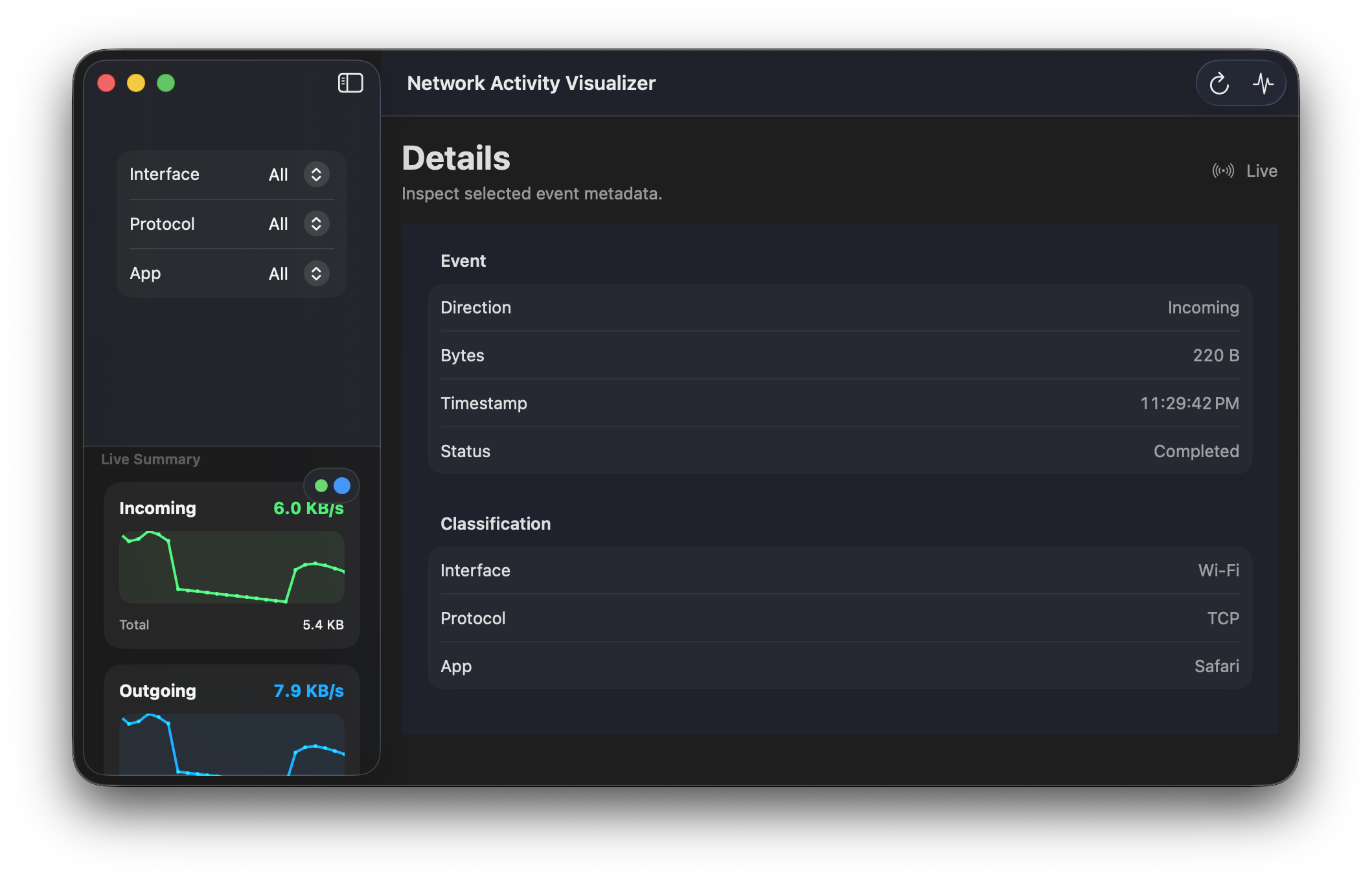The height and width of the screenshot is (882, 1372).
Task: Click the TCP protocol value
Action: 1223,618
